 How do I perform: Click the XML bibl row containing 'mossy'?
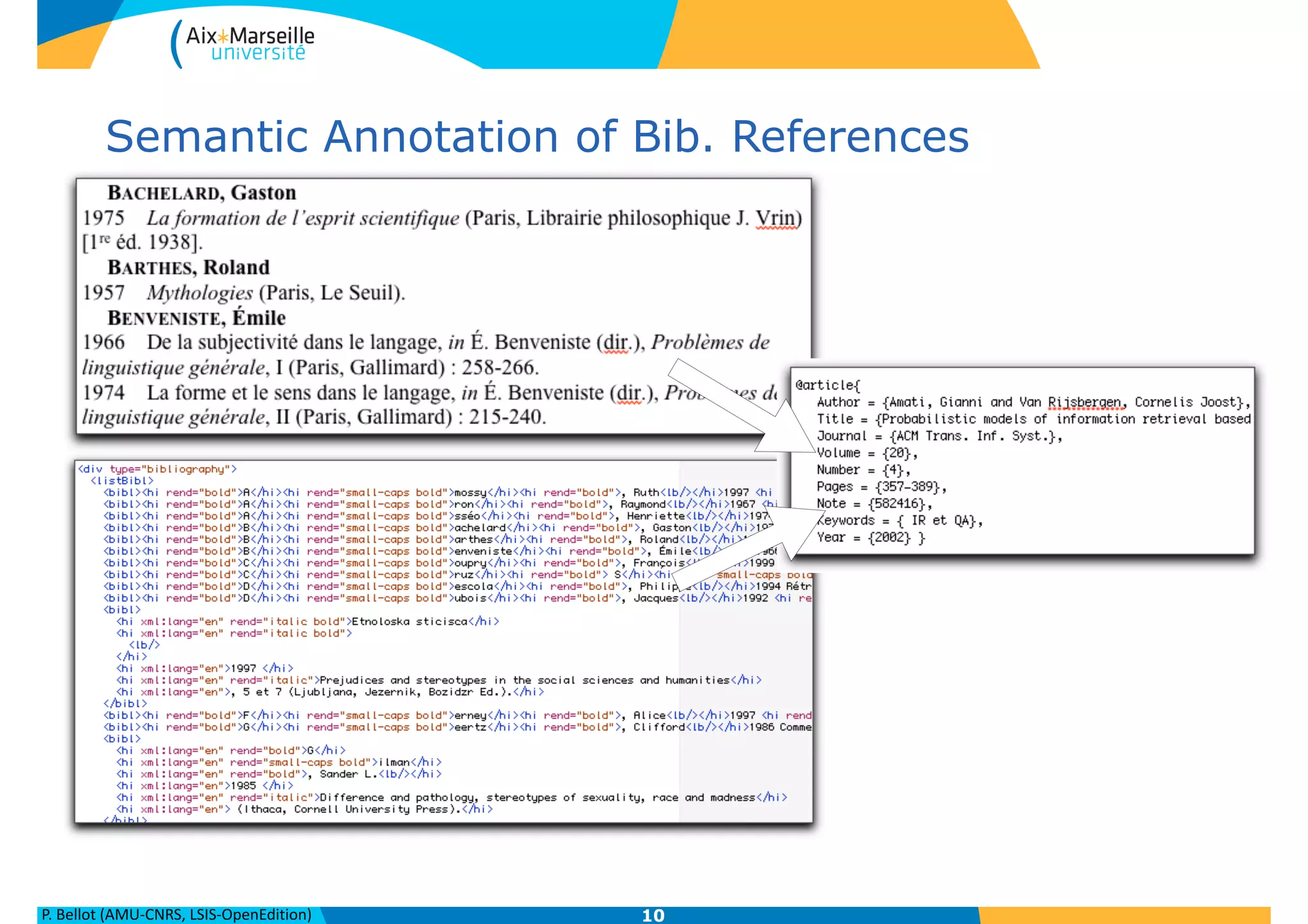tap(438, 492)
